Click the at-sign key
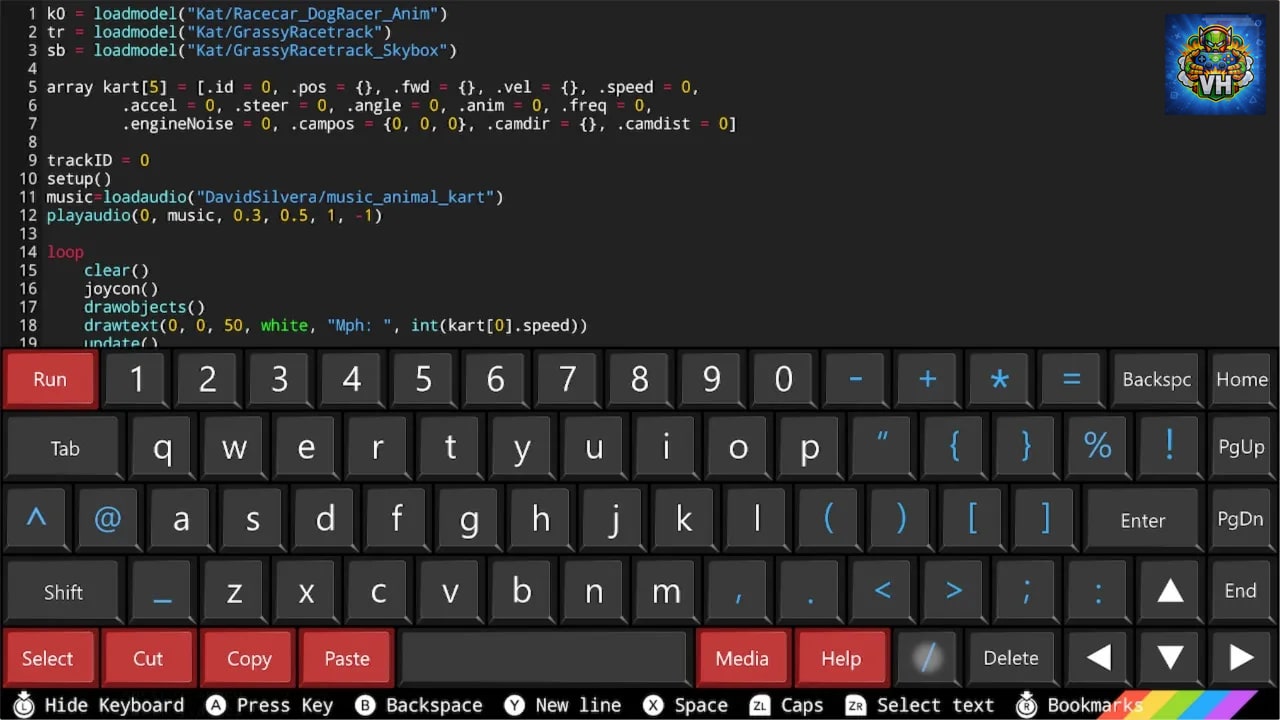The image size is (1280, 720). [x=107, y=519]
